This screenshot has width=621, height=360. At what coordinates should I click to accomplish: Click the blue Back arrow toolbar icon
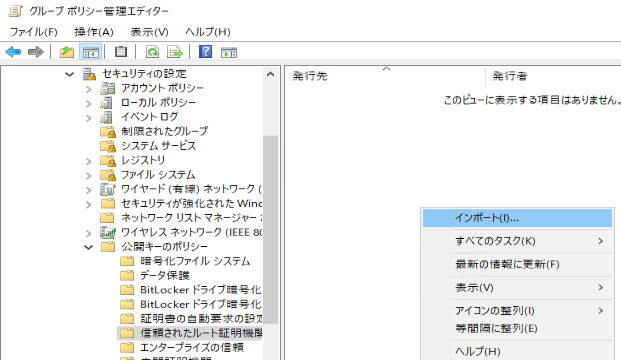pos(13,52)
